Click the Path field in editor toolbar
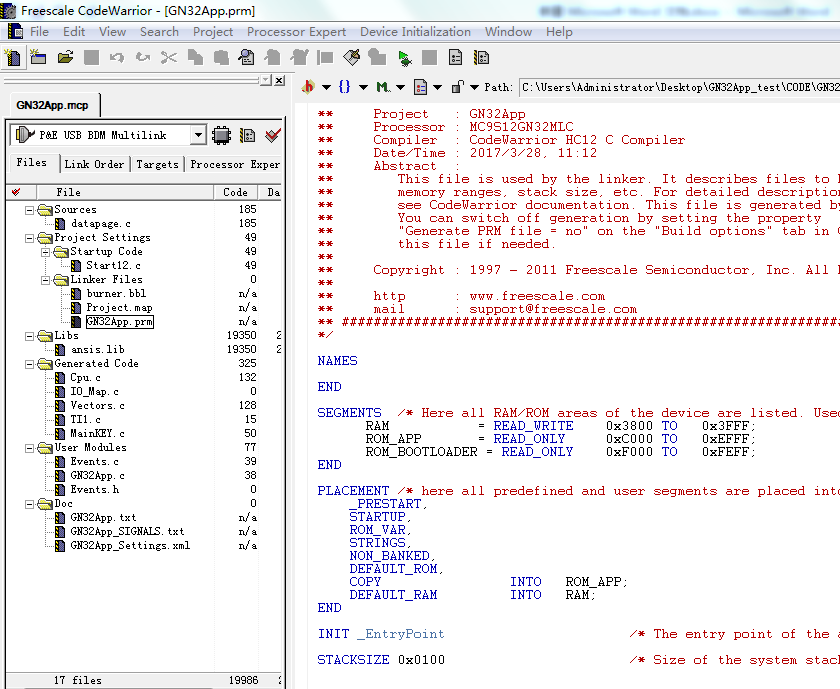840x689 pixels. (679, 87)
